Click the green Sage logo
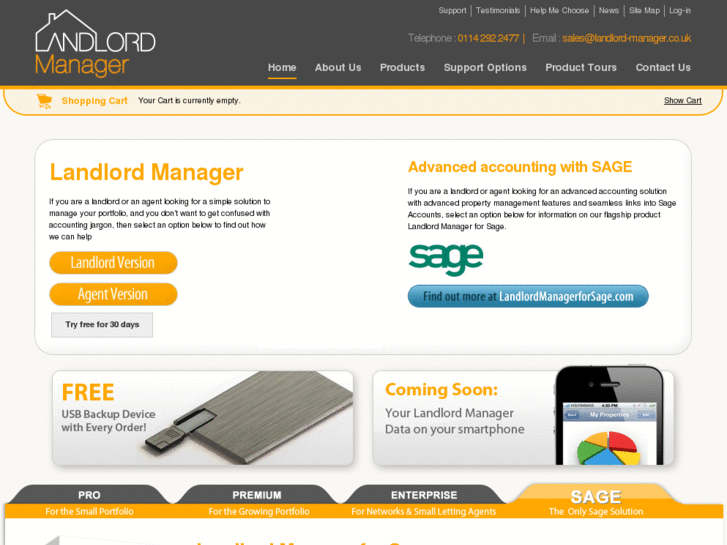The image size is (727, 545). pos(446,259)
